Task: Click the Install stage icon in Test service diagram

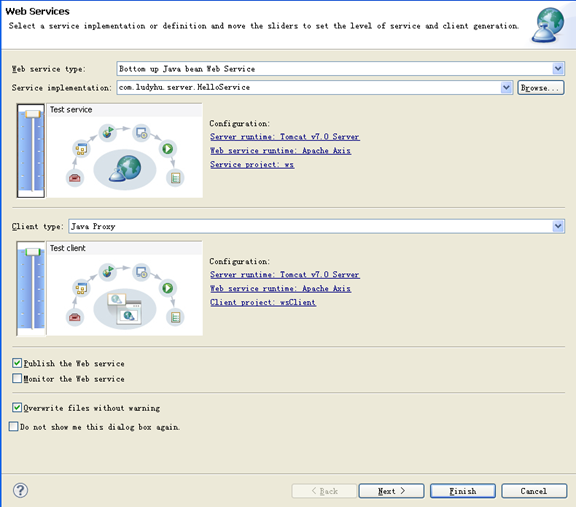Action: (x=141, y=133)
